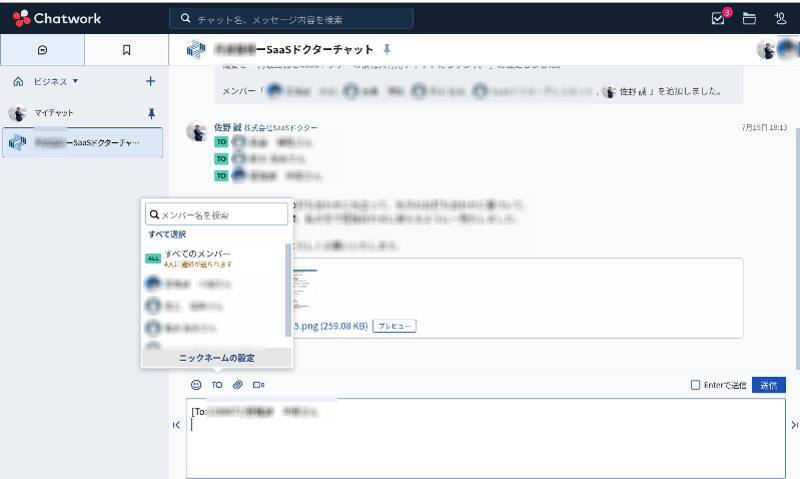Viewport: 800px width, 479px height.
Task: Open the emoji picker smiley icon
Action: [196, 385]
